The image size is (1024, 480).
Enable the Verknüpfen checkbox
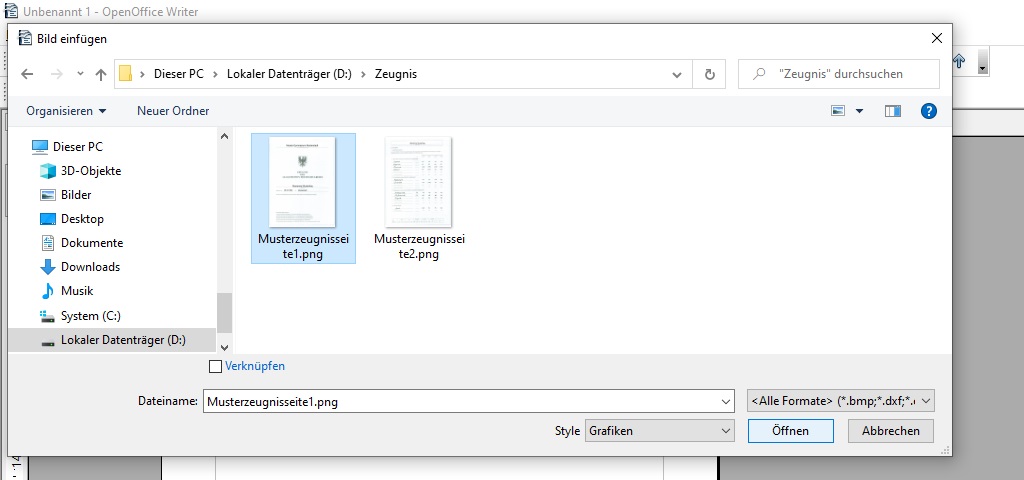216,367
